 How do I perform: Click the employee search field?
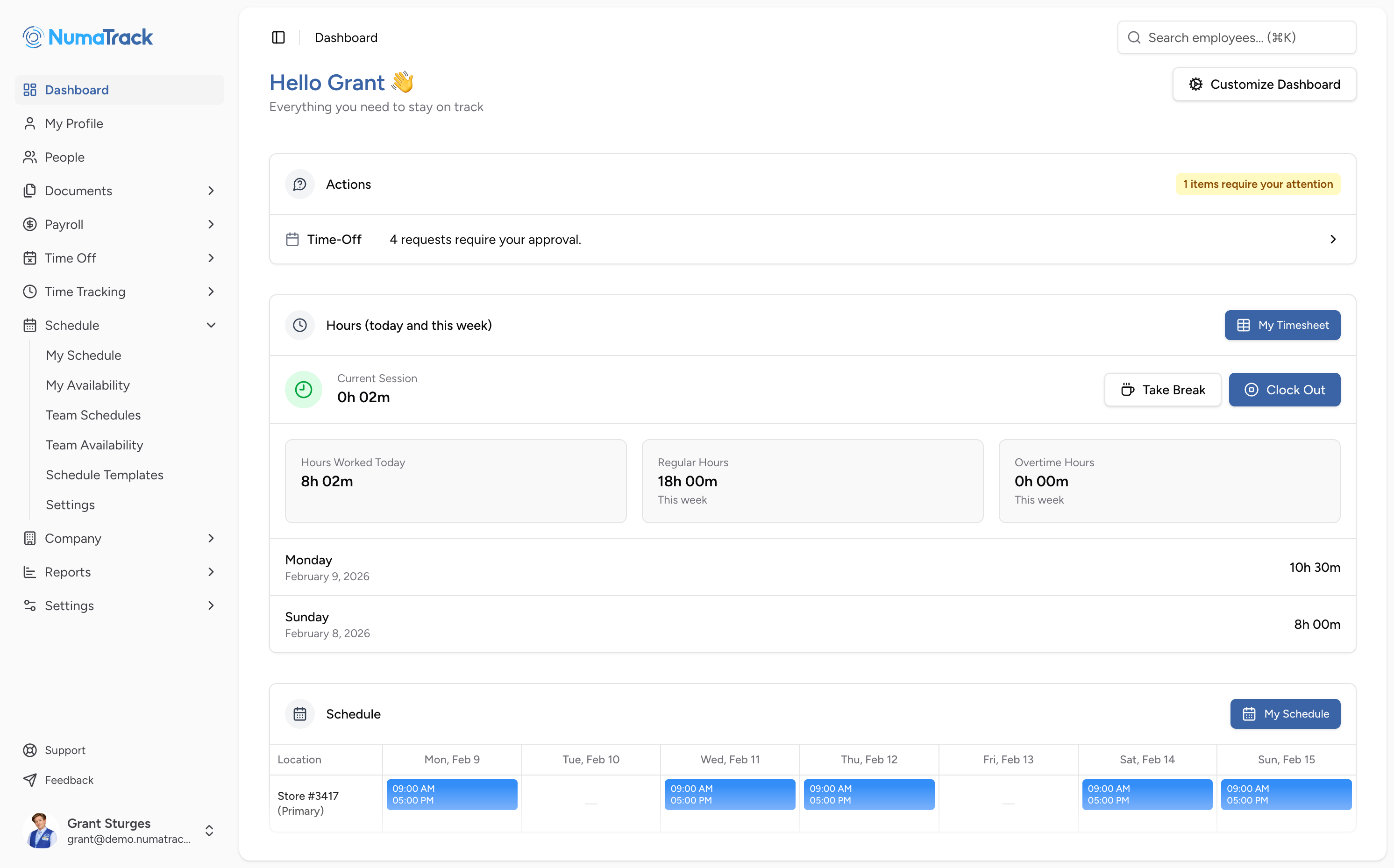tap(1236, 37)
